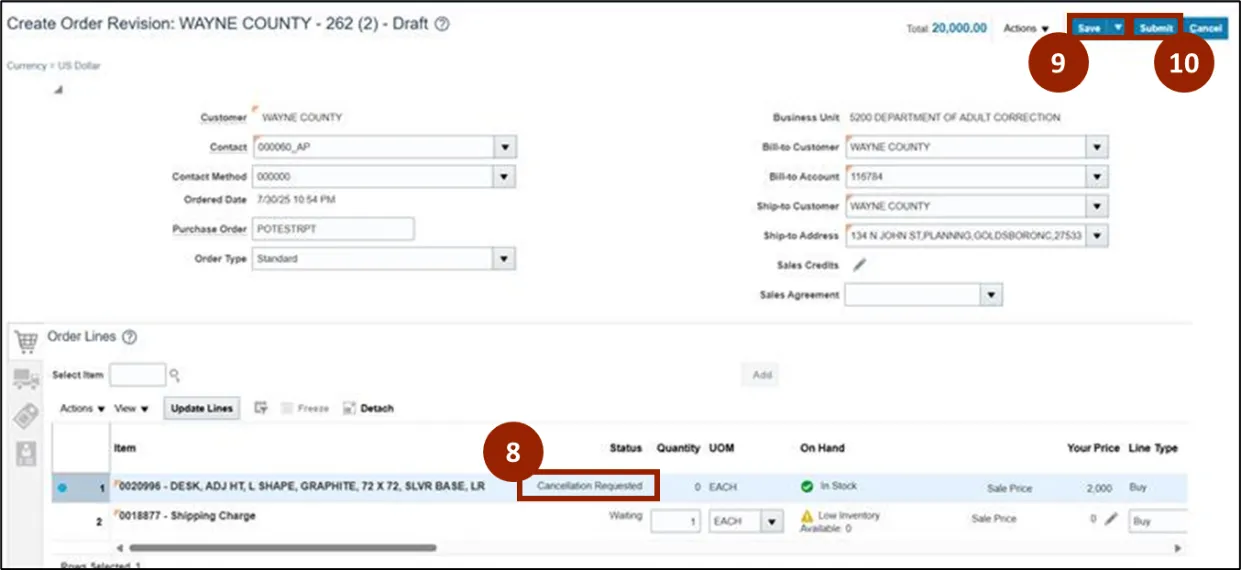Click the search icon beside Select Item

[174, 375]
